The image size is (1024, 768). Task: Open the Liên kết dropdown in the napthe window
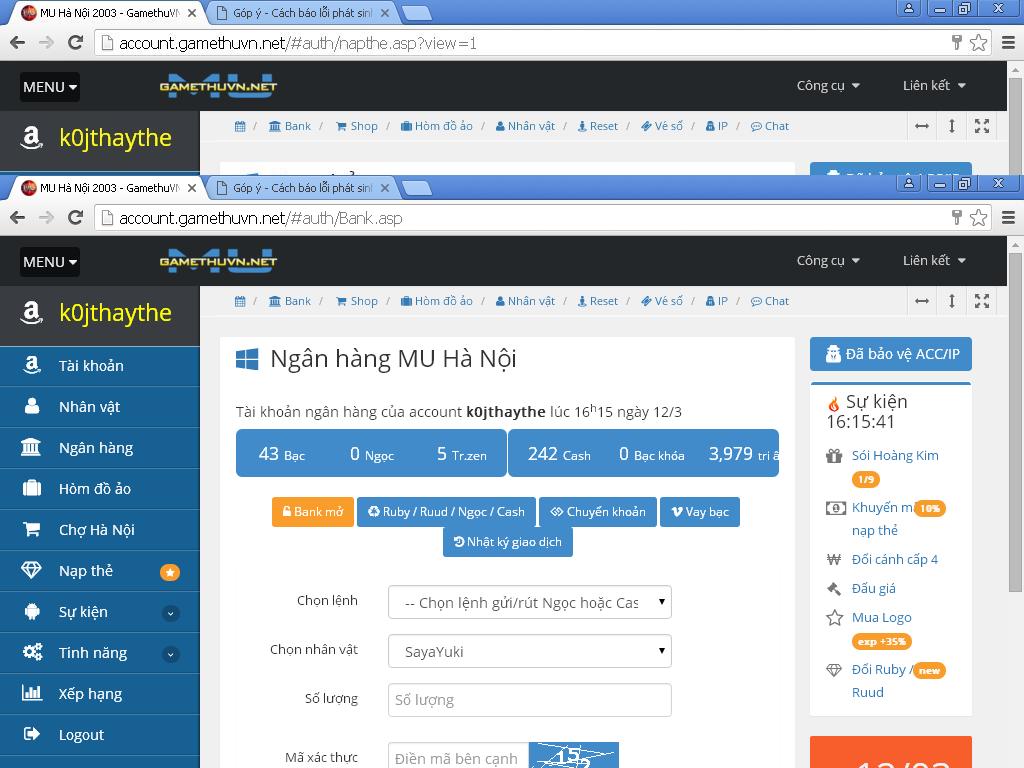tap(934, 86)
